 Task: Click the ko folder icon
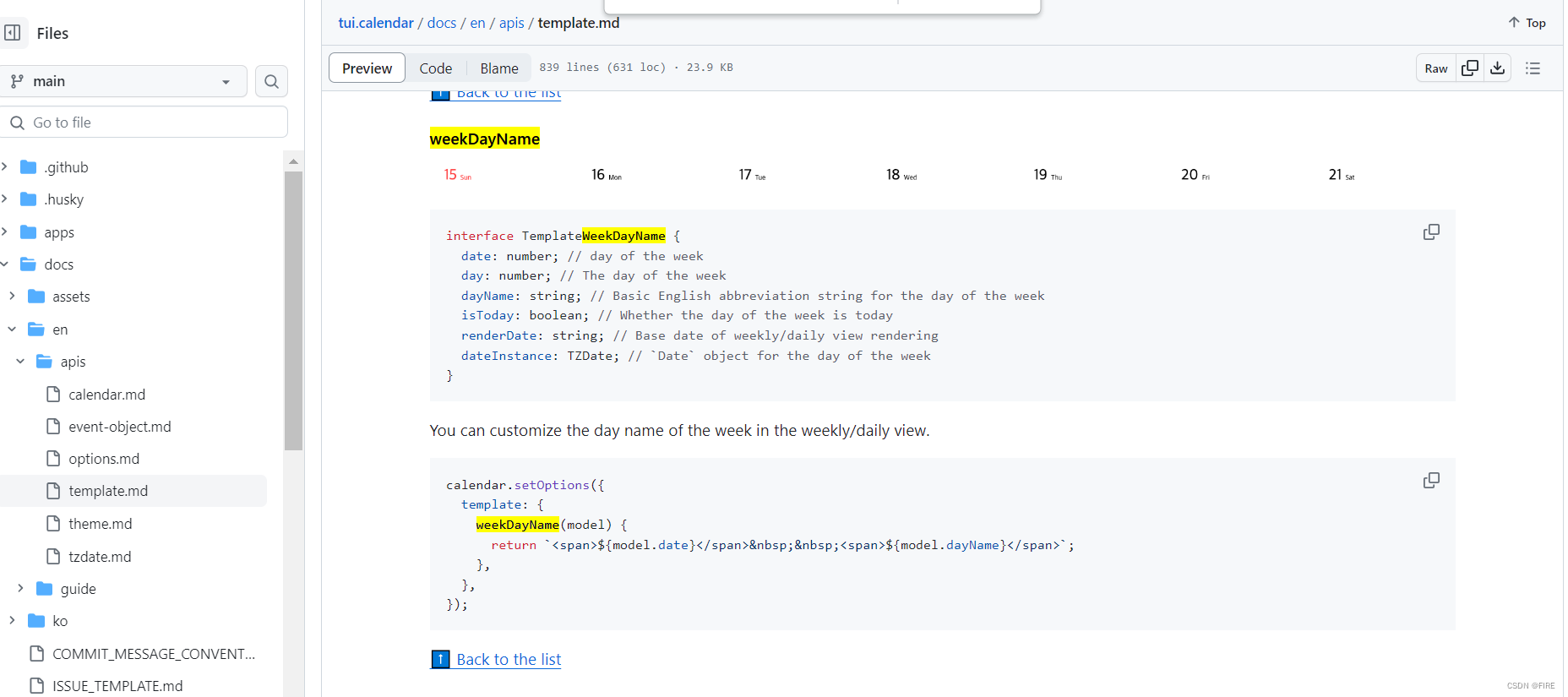point(36,621)
